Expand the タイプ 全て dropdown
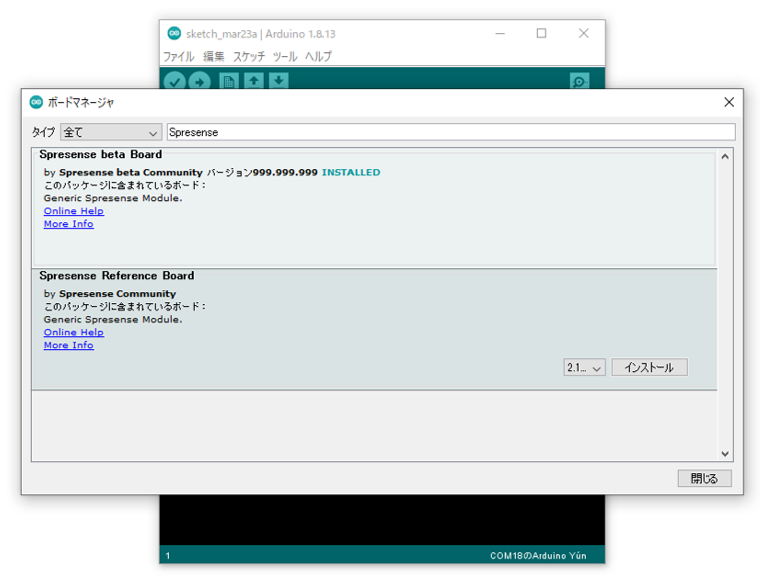 pyautogui.click(x=111, y=132)
